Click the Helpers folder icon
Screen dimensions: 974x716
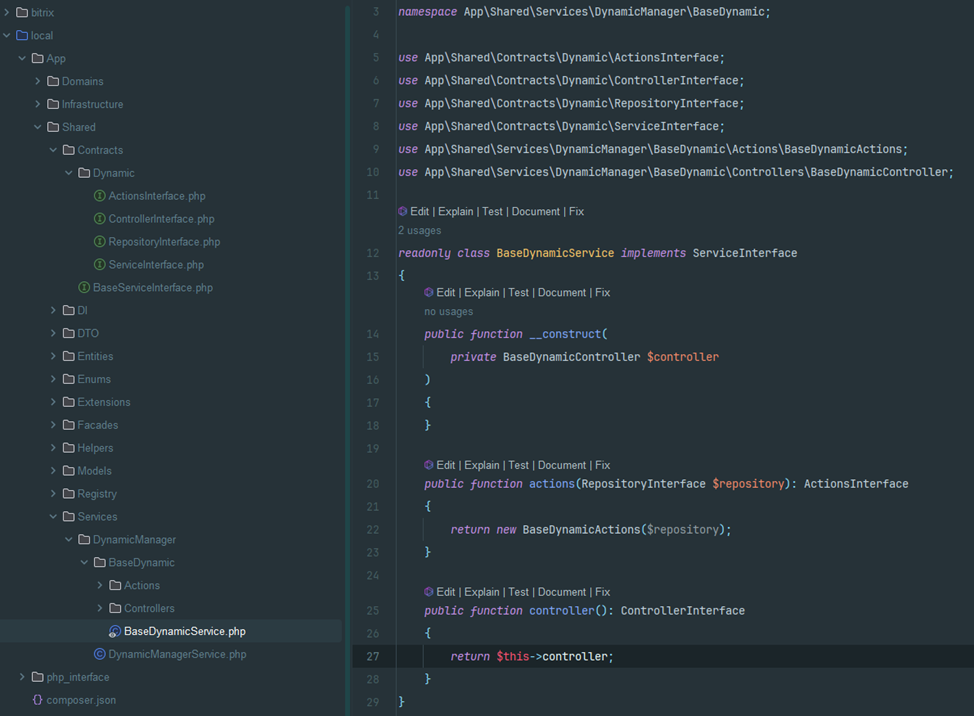pyautogui.click(x=69, y=448)
